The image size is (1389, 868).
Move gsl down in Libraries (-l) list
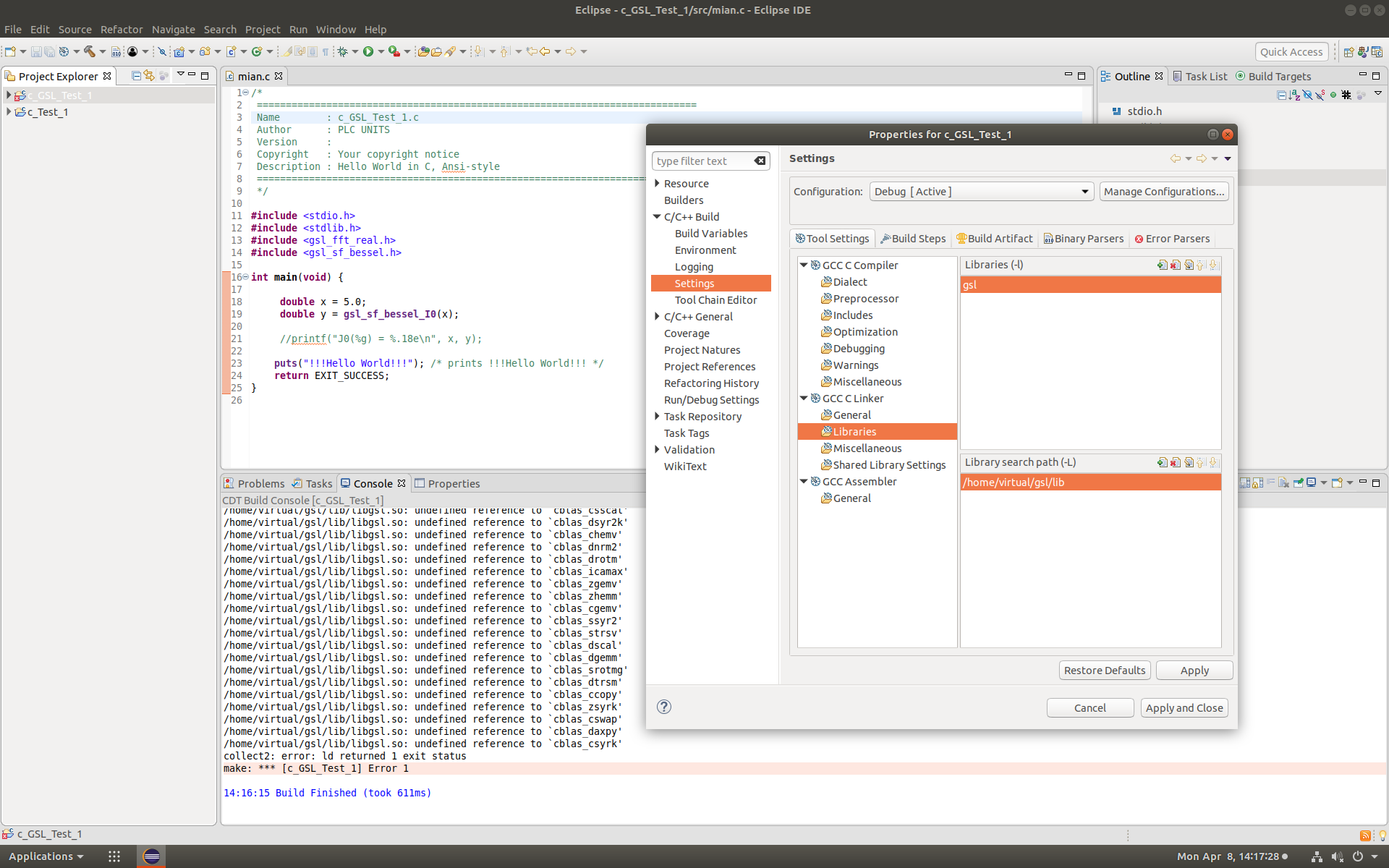pyautogui.click(x=1214, y=265)
